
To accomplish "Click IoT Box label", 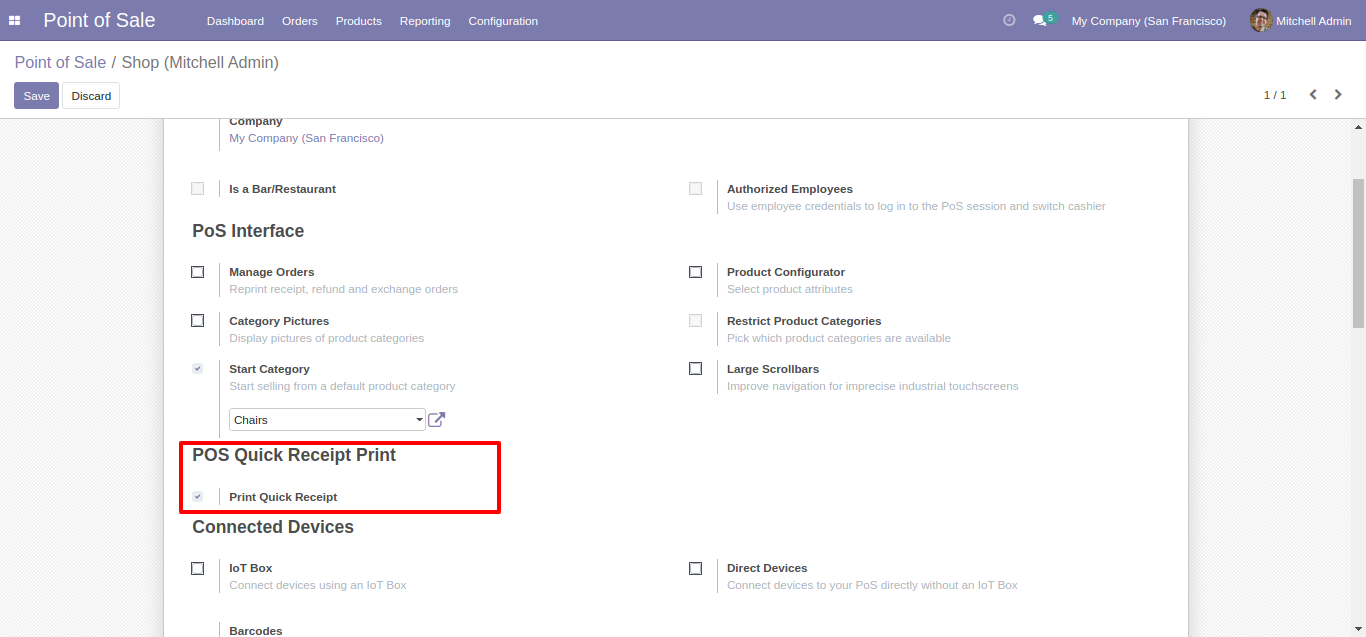I will 251,568.
